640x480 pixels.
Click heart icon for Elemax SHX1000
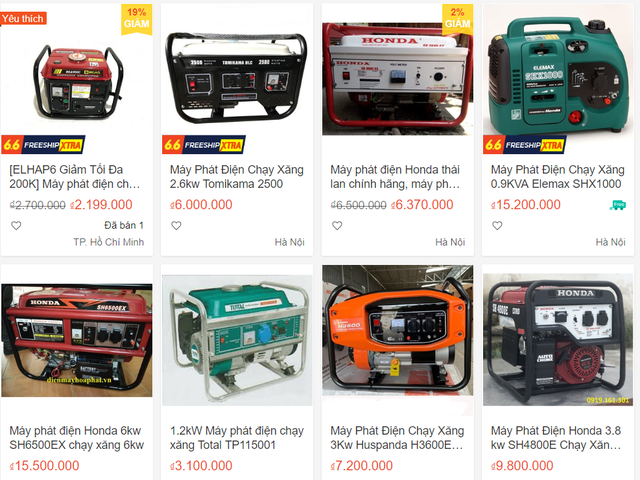(497, 225)
